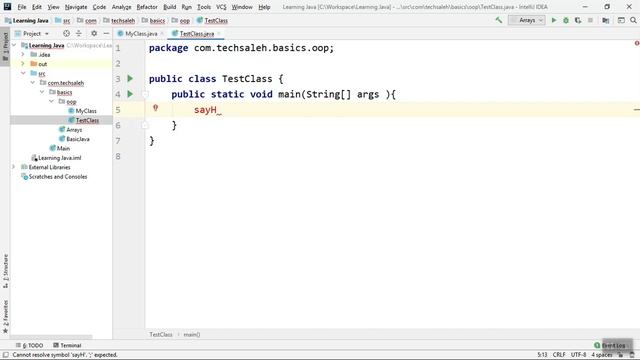The image size is (640, 360).
Task: Collapse the src folder
Action: [x=23, y=73]
